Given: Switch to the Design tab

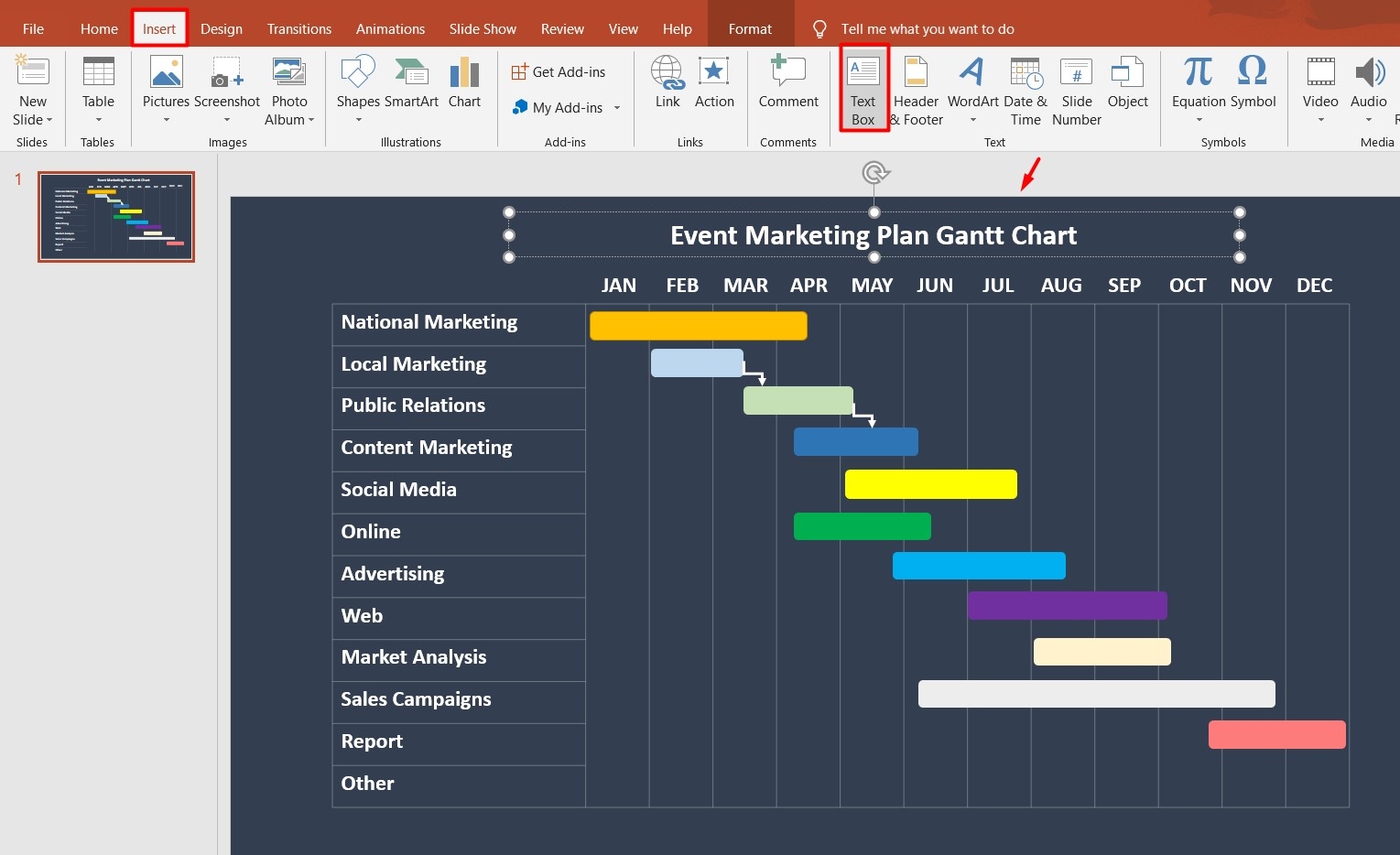Looking at the screenshot, I should tap(221, 28).
